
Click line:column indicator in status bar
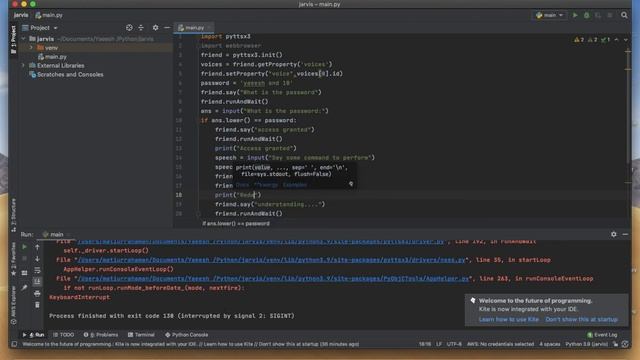pos(425,344)
